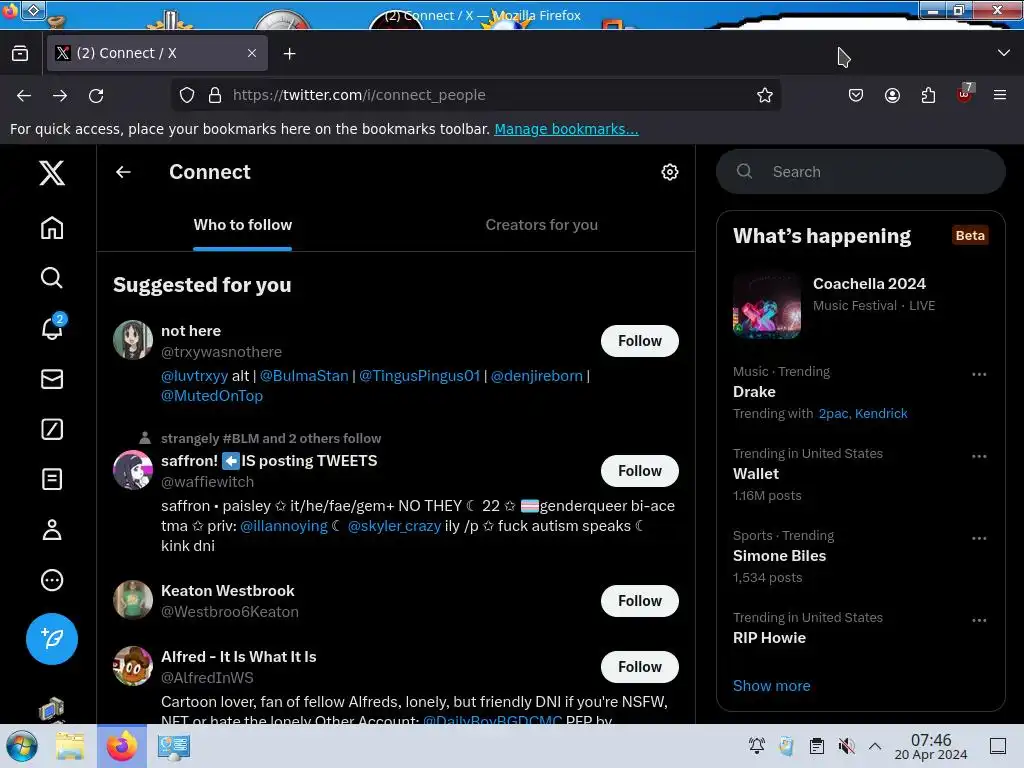View site security padlock info
Viewport: 1024px width, 768px height.
pyautogui.click(x=215, y=95)
